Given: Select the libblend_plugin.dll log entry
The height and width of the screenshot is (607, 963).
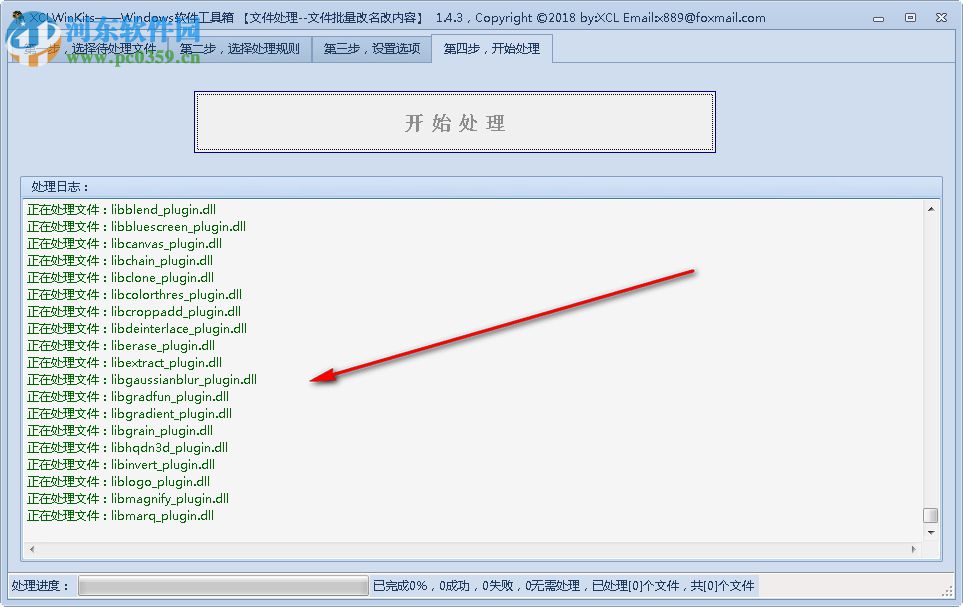Looking at the screenshot, I should (x=122, y=209).
